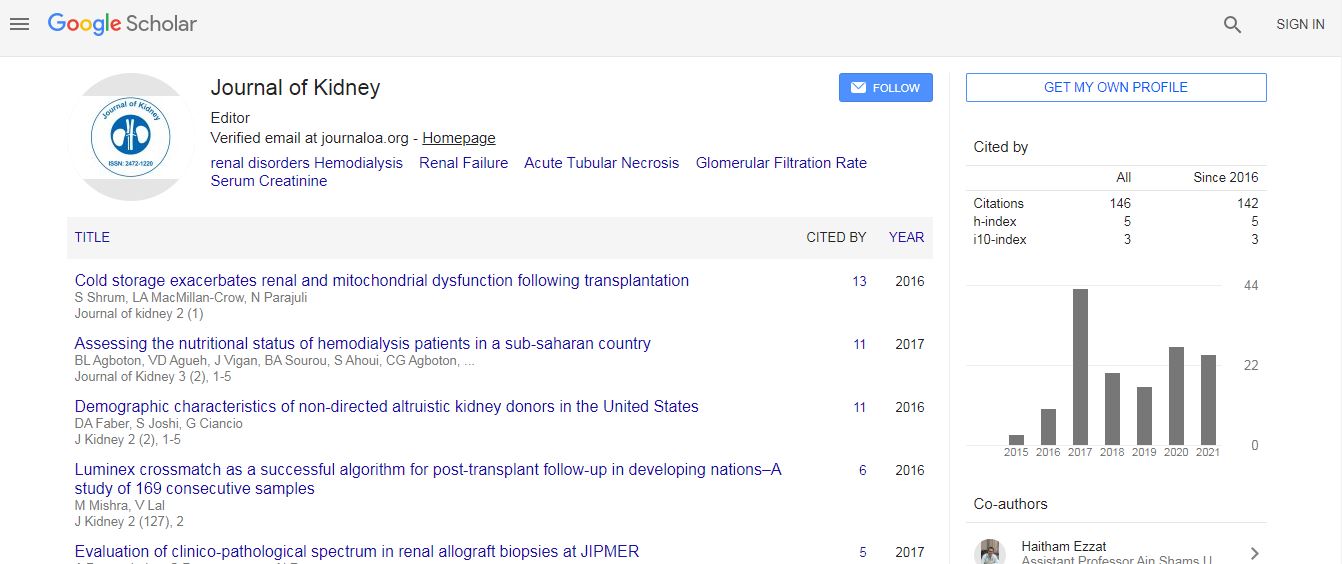Viewport: 1342px width, 564px height.
Task: Open the Acute Tubular Necrosis tag
Action: [601, 163]
